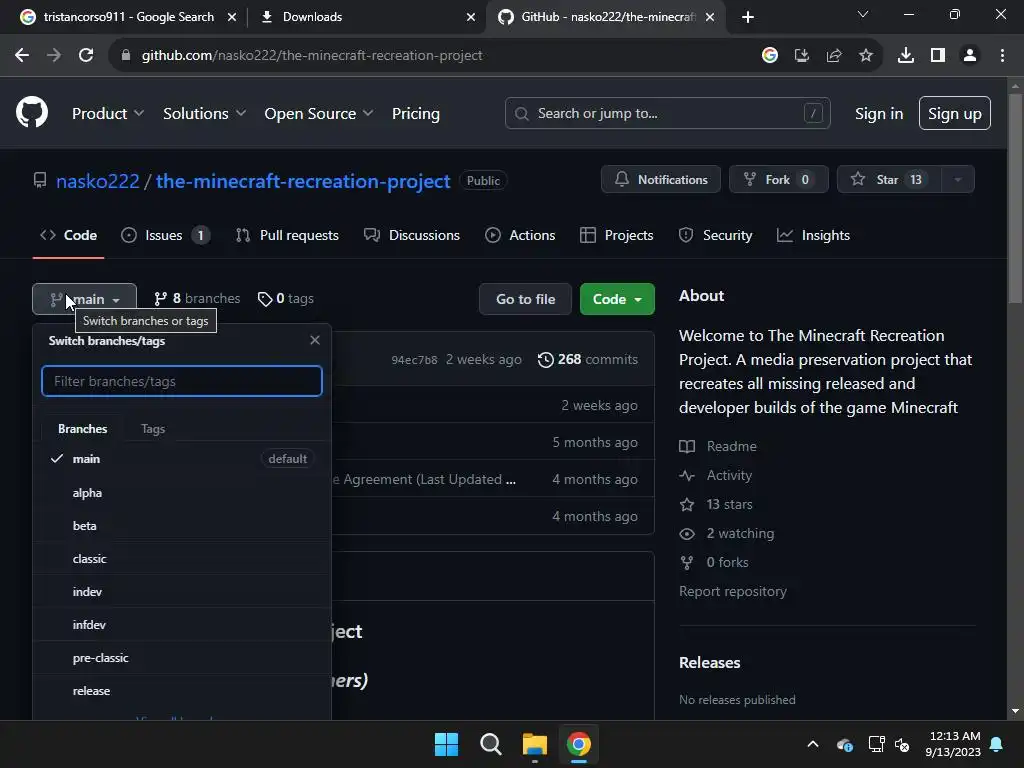Open the Actions tab

[520, 235]
